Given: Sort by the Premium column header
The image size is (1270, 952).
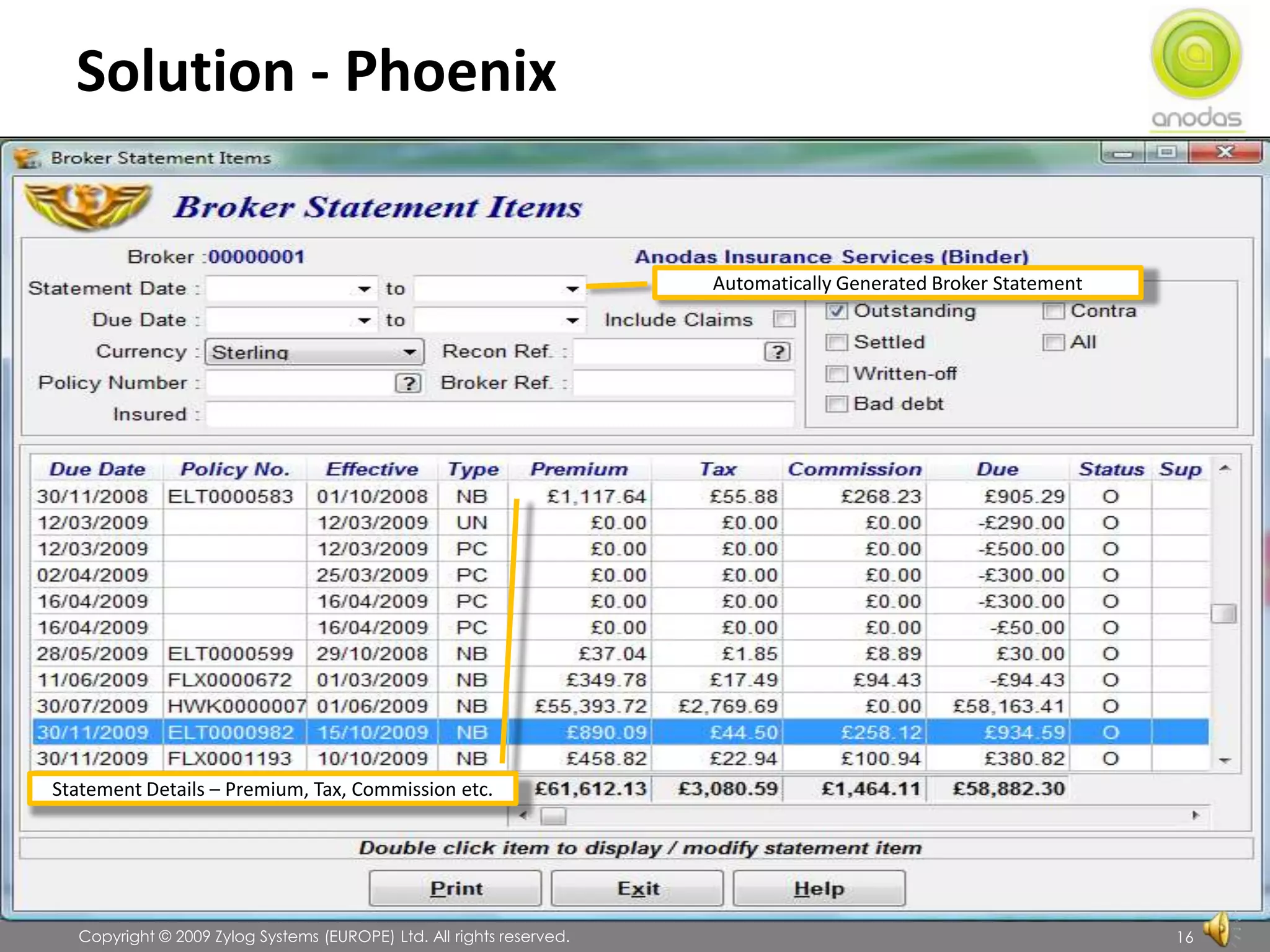Looking at the screenshot, I should (579, 469).
